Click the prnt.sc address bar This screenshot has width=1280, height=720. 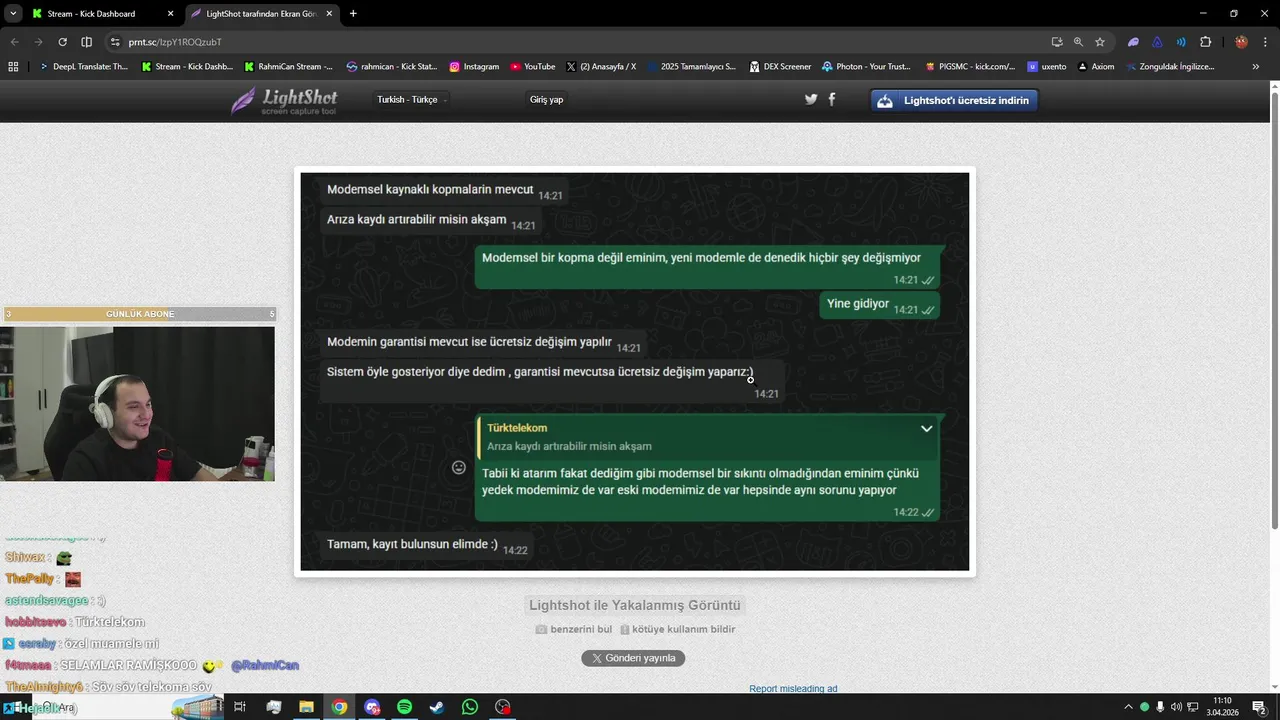pyautogui.click(x=580, y=42)
